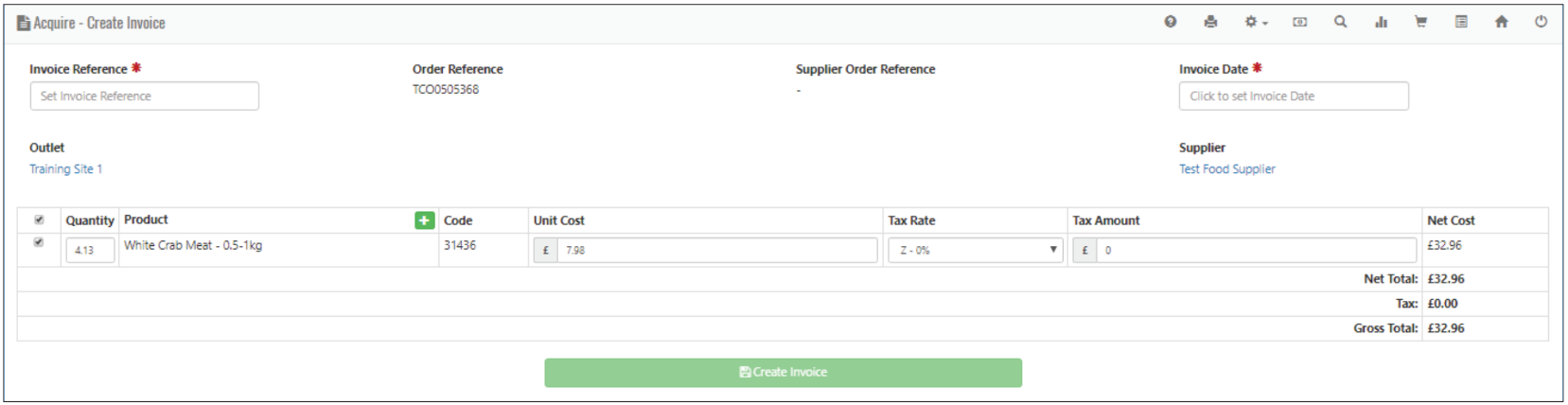Click the Unit Cost field showing 7.98

(716, 250)
